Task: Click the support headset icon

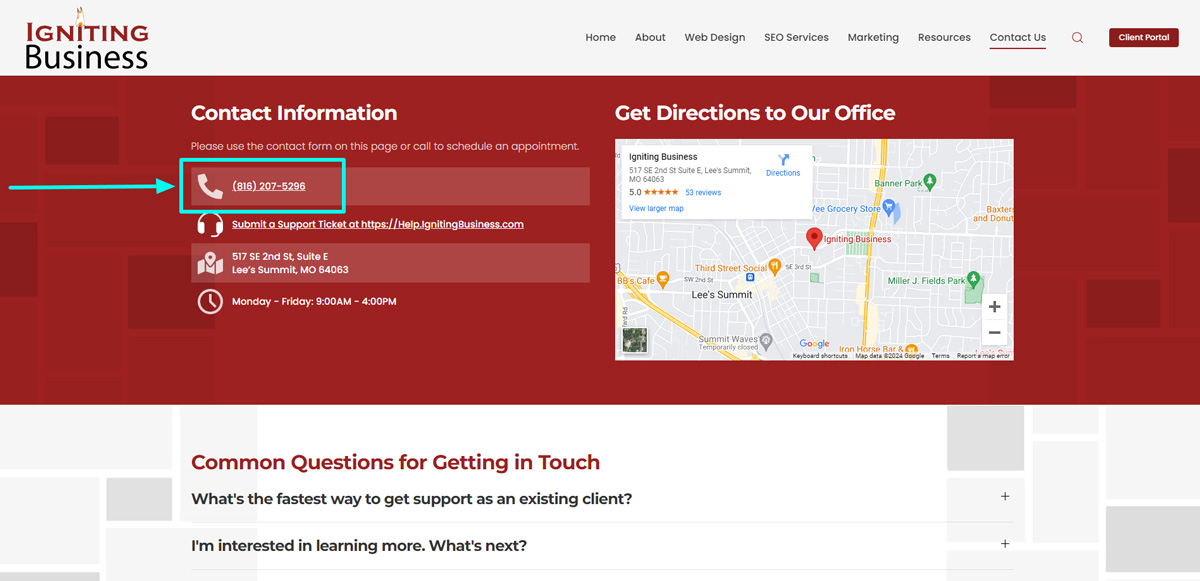Action: pos(210,224)
